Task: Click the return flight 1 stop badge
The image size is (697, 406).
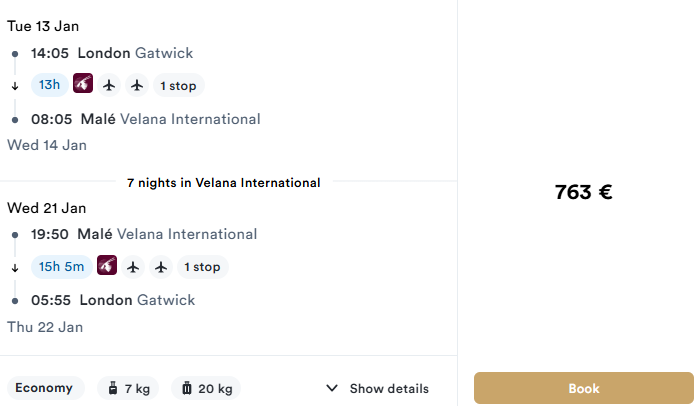Action: (202, 267)
